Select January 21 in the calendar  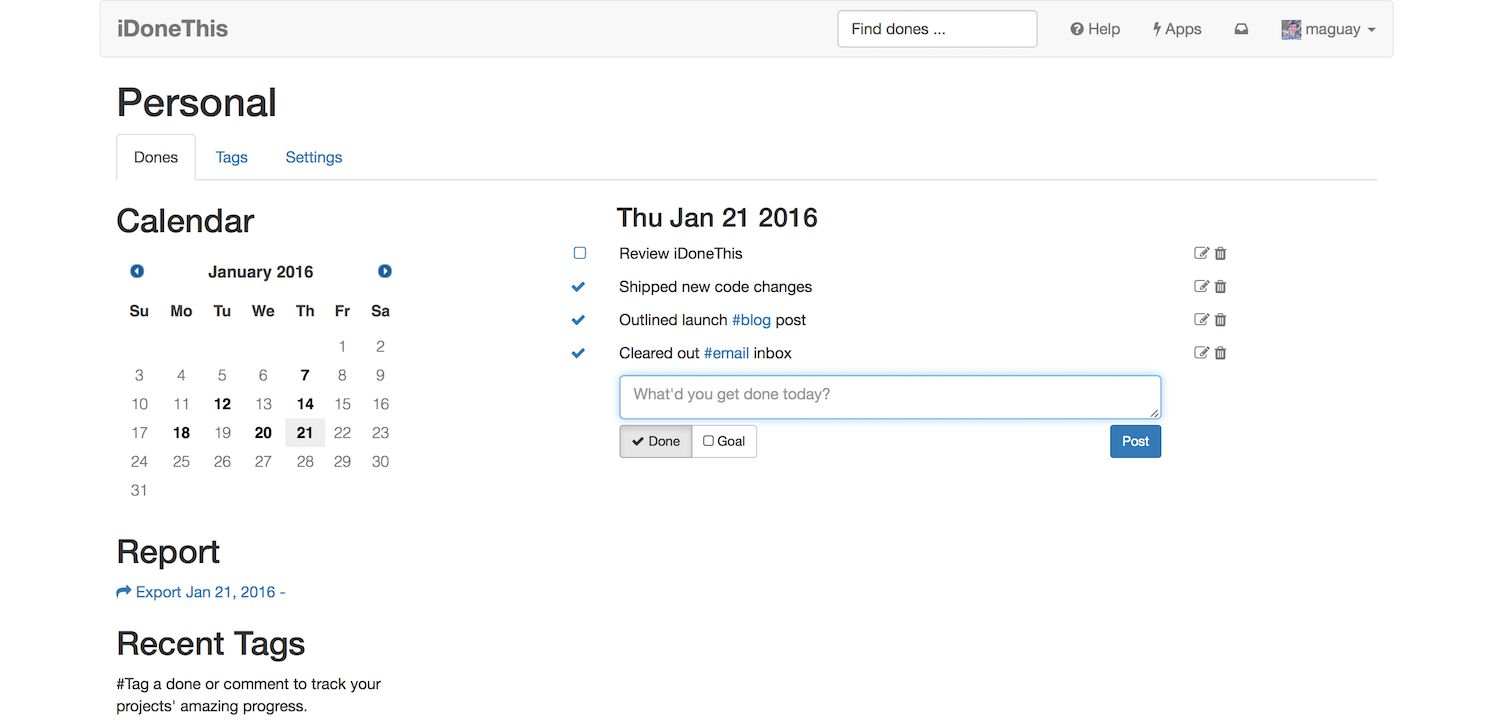point(305,433)
